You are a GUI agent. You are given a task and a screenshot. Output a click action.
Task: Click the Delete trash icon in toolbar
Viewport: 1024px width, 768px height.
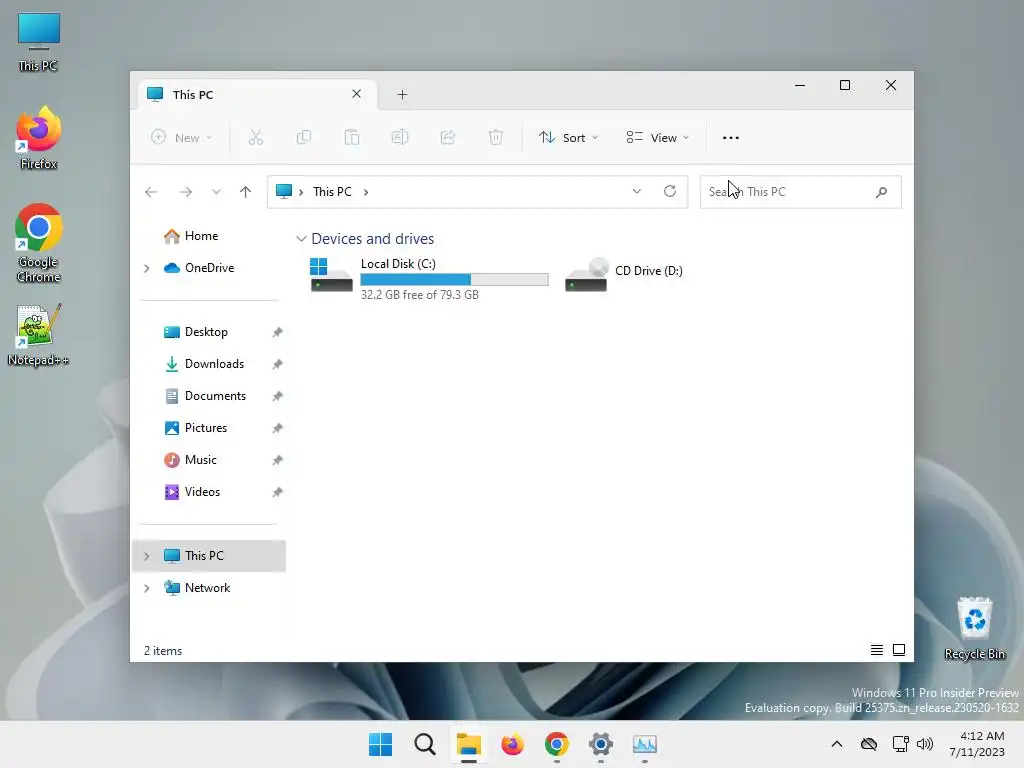[496, 137]
